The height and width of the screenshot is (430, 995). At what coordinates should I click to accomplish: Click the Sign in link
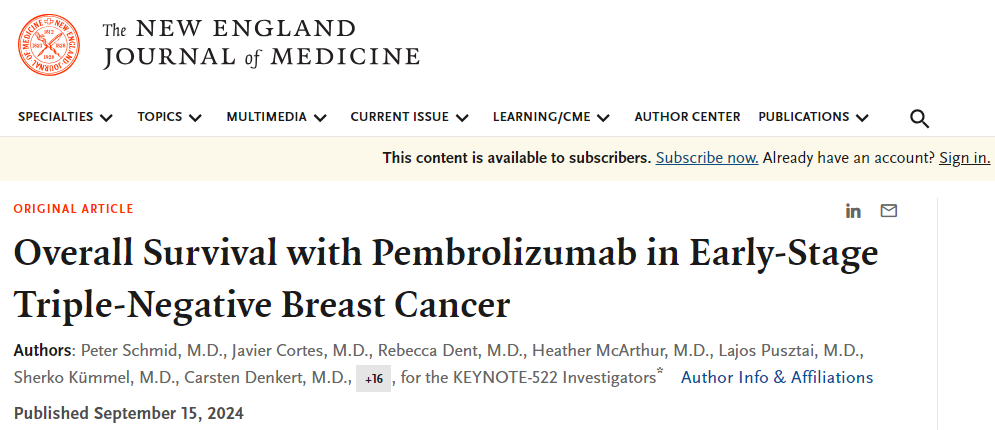(965, 158)
